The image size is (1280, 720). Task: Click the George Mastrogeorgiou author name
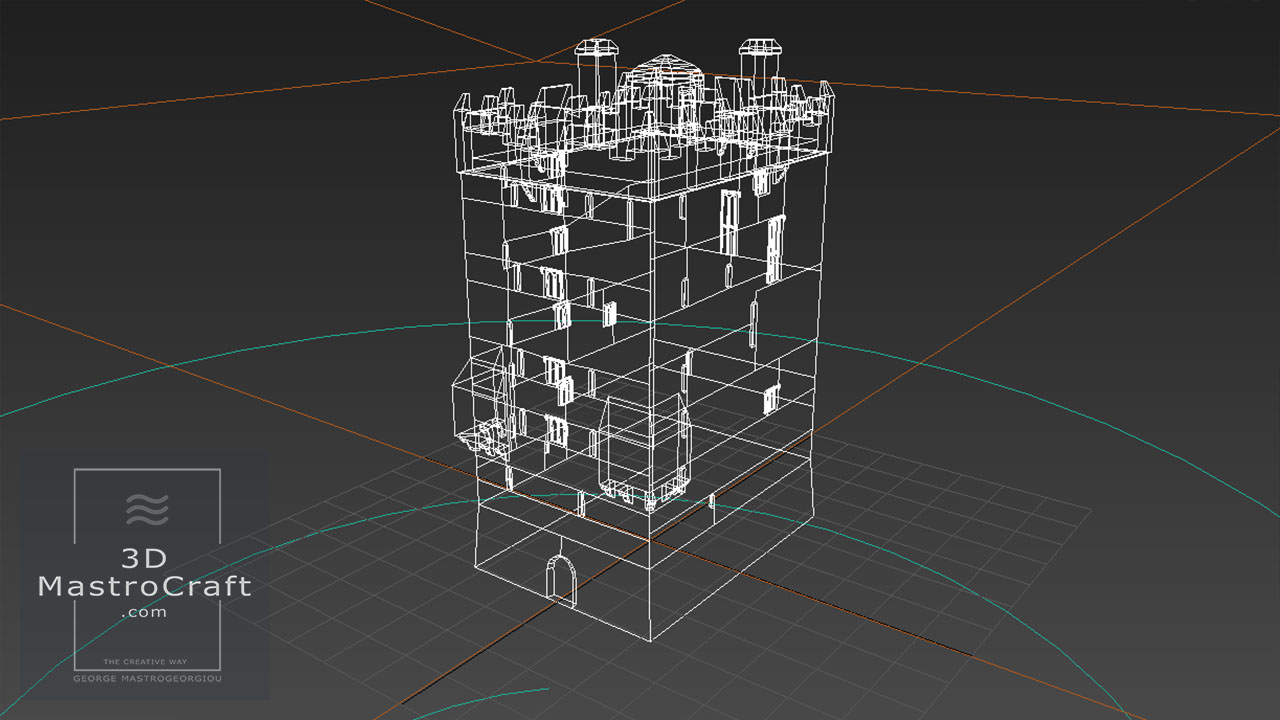click(146, 678)
